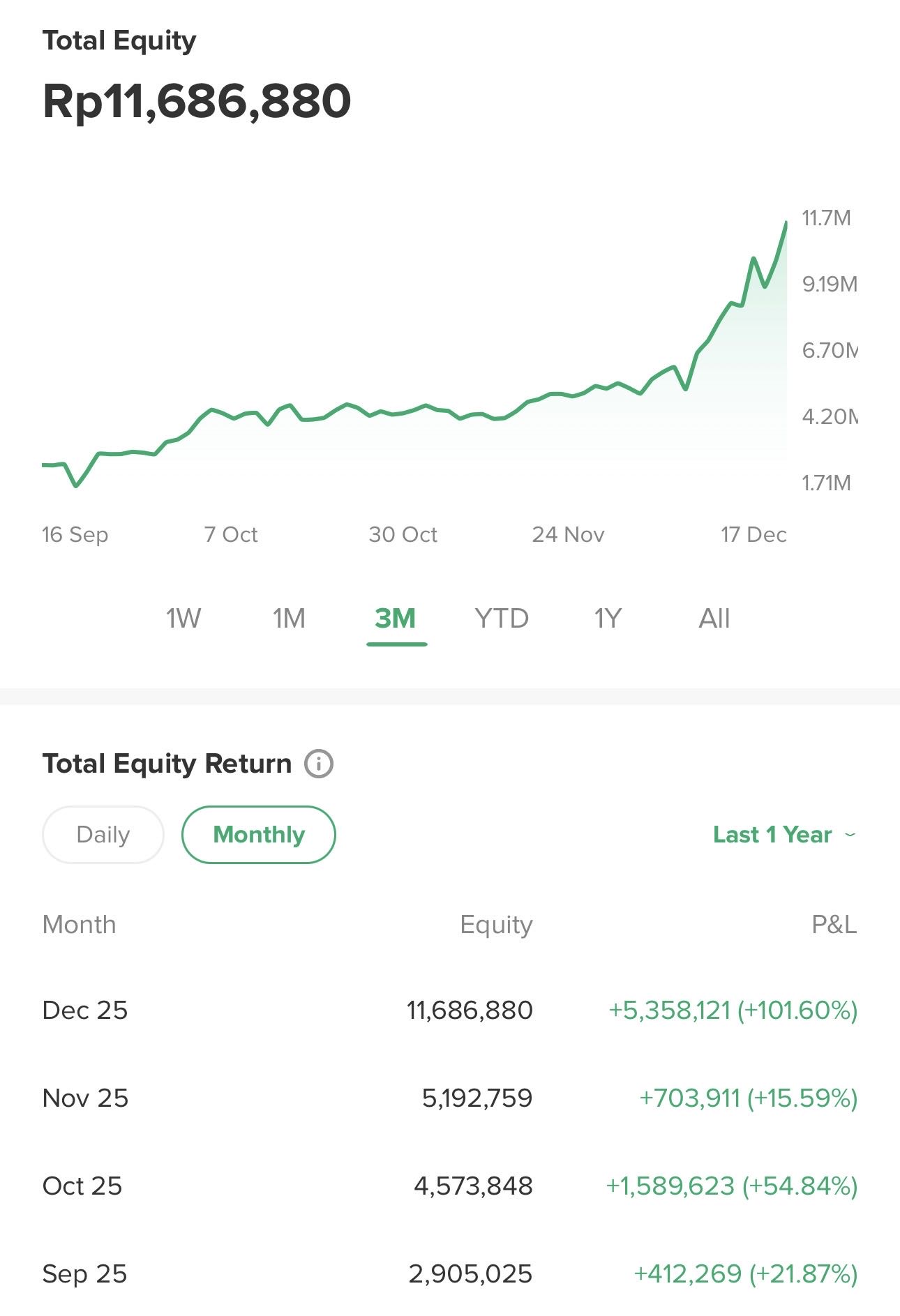
Task: Switch return view to Daily
Action: click(x=103, y=835)
